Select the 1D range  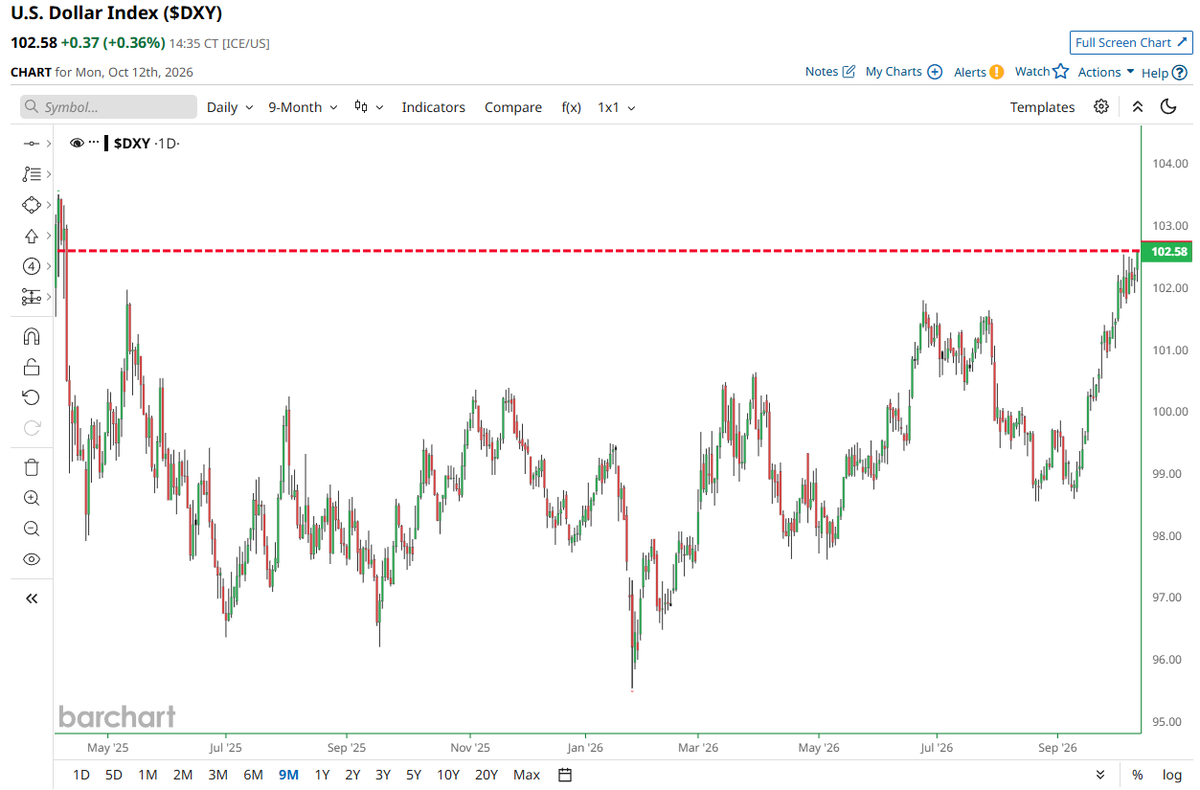pyautogui.click(x=82, y=775)
